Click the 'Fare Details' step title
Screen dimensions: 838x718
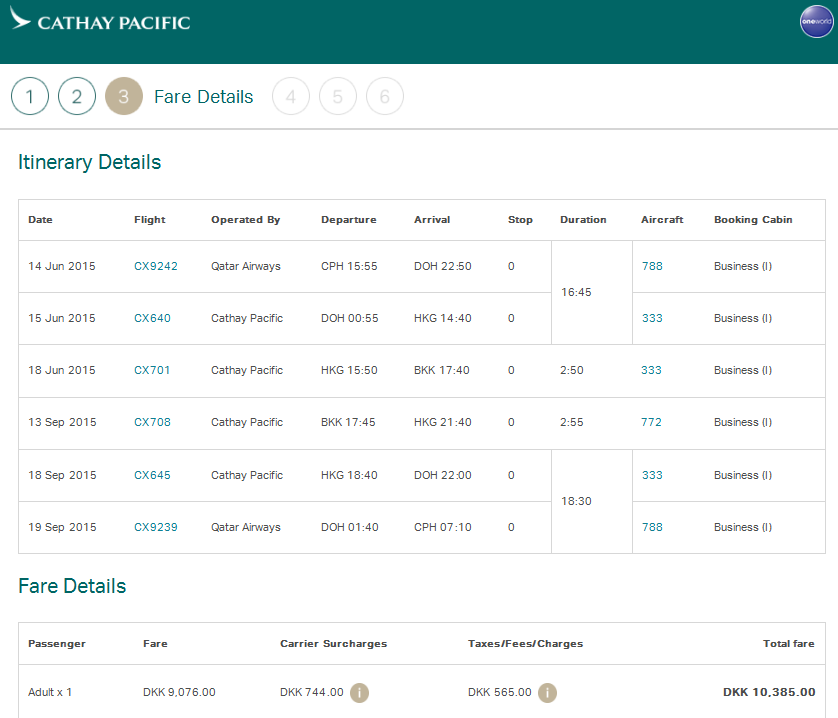[204, 97]
